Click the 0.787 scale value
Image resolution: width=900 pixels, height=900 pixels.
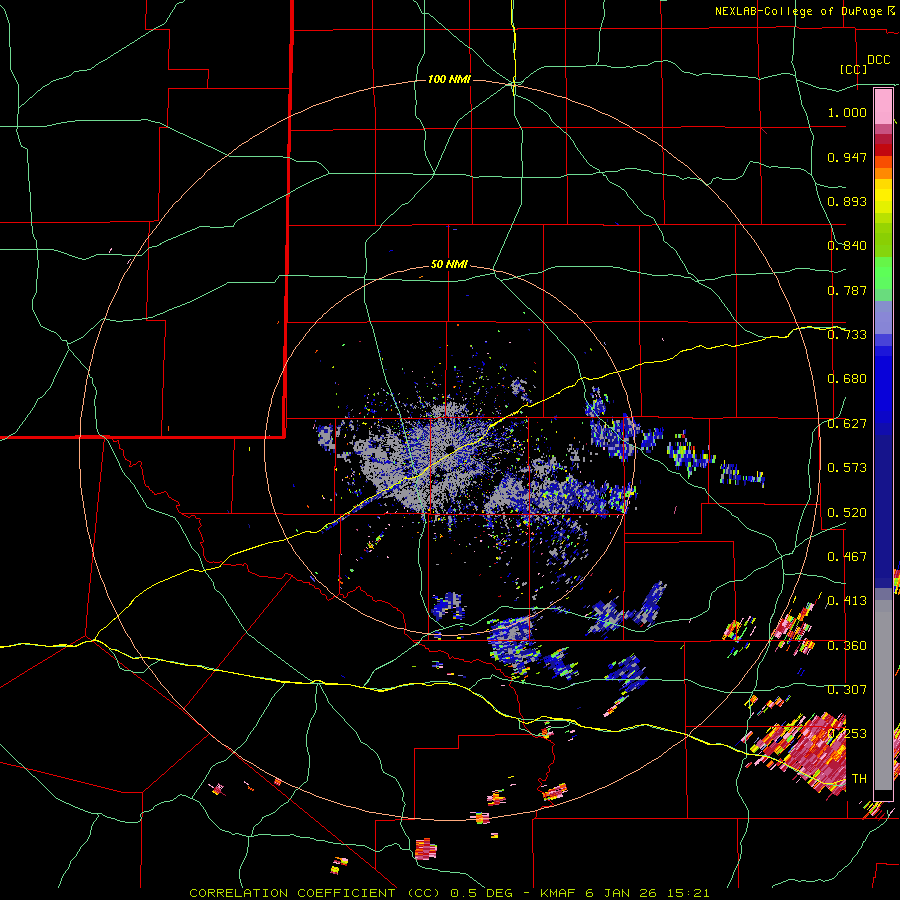point(847,290)
